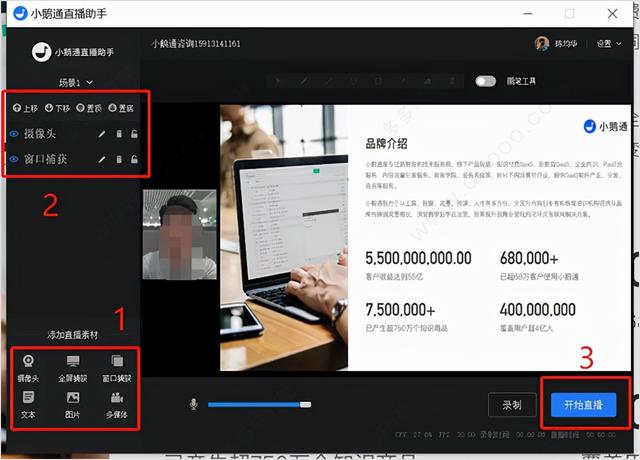Add a 摄像头 camera source

coord(28,369)
